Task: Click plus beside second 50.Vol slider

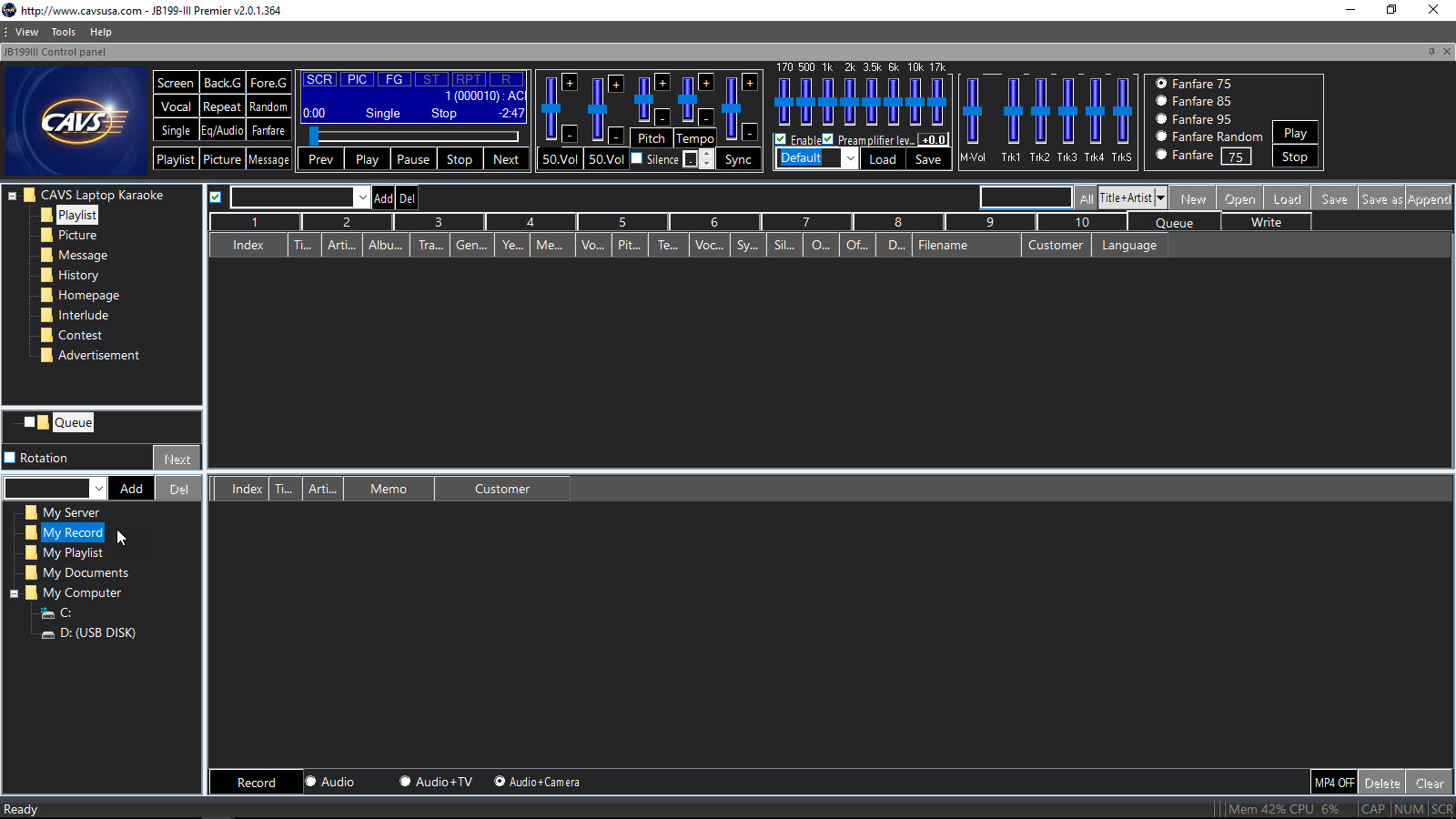Action: coord(616,85)
